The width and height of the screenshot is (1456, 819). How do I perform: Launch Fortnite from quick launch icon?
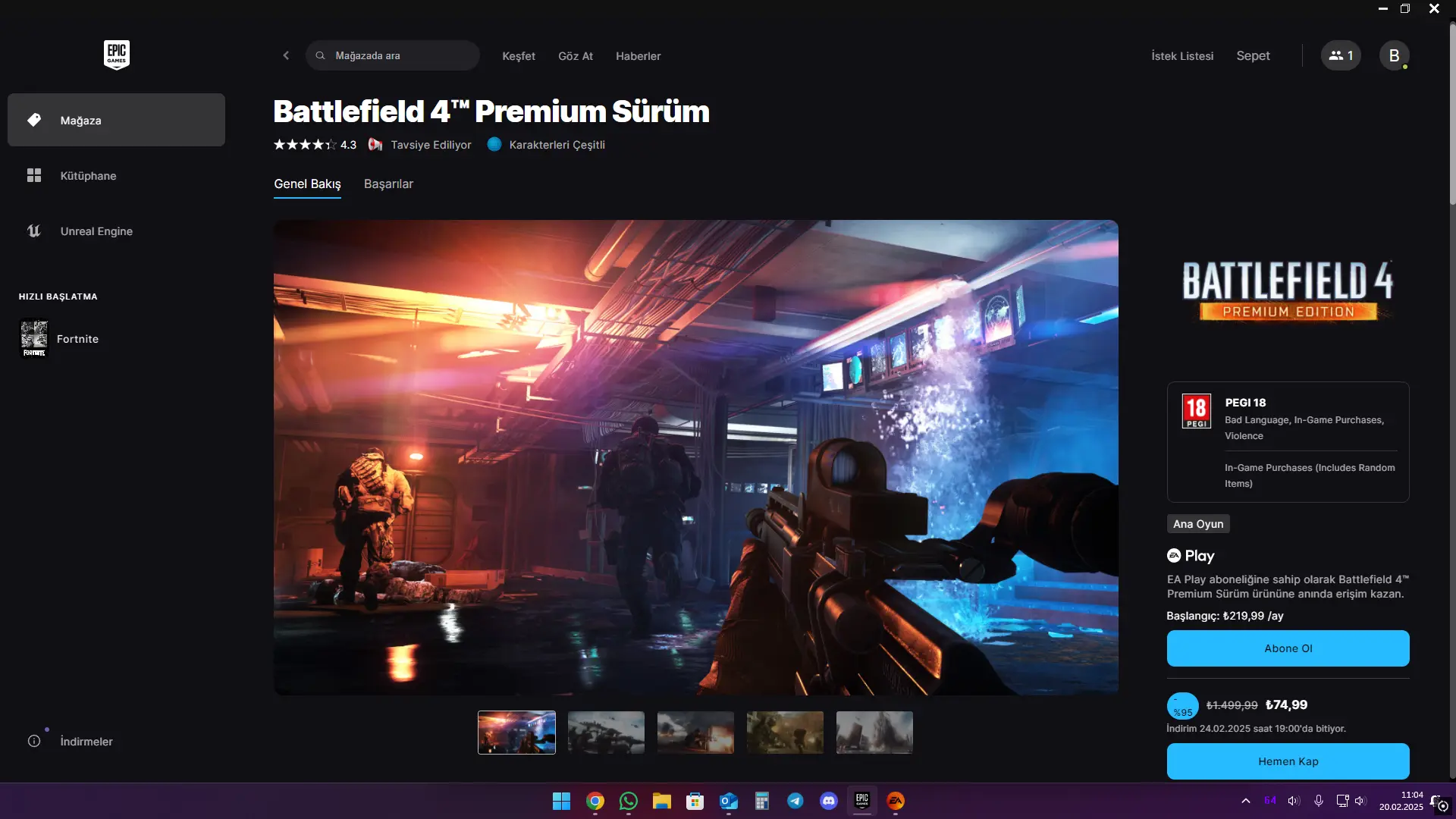click(x=34, y=338)
